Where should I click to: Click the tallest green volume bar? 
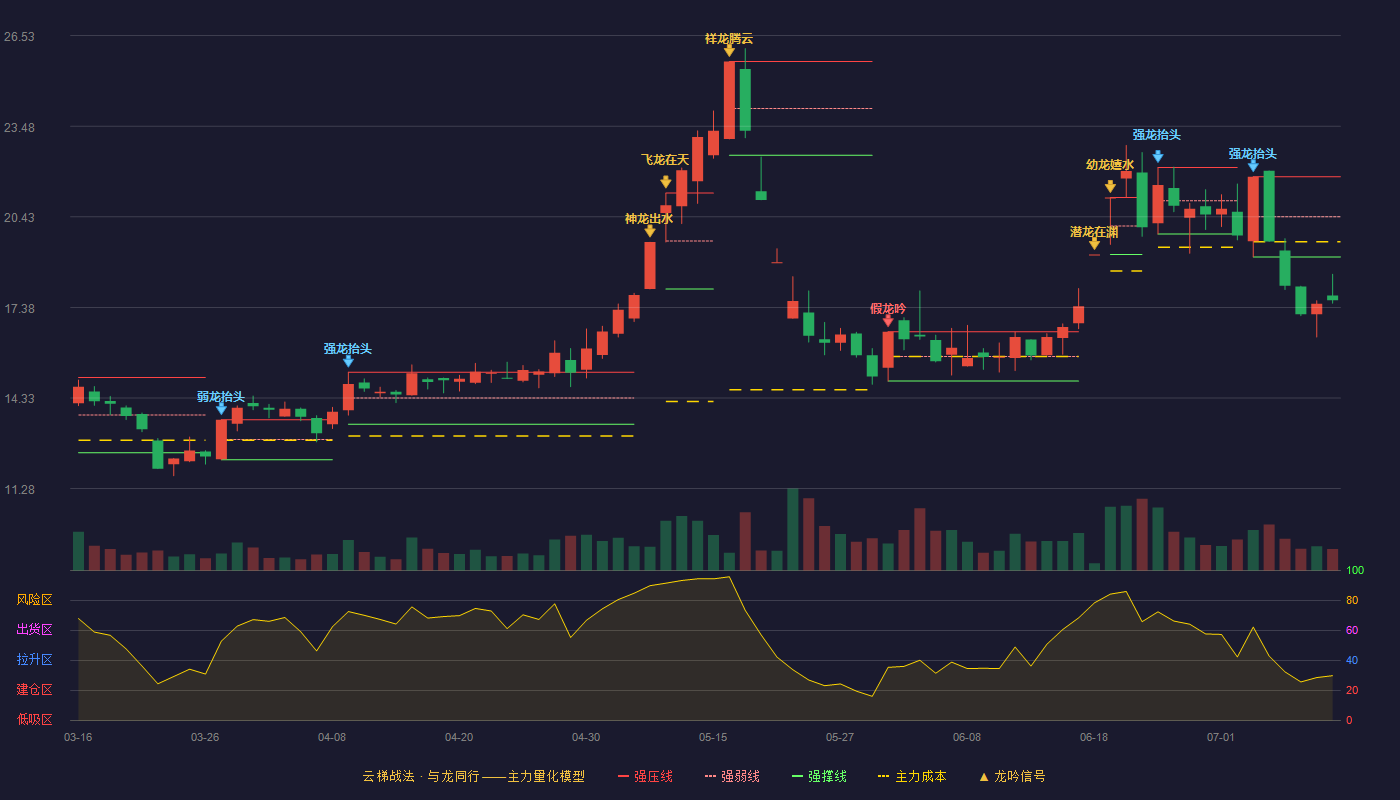click(x=793, y=529)
